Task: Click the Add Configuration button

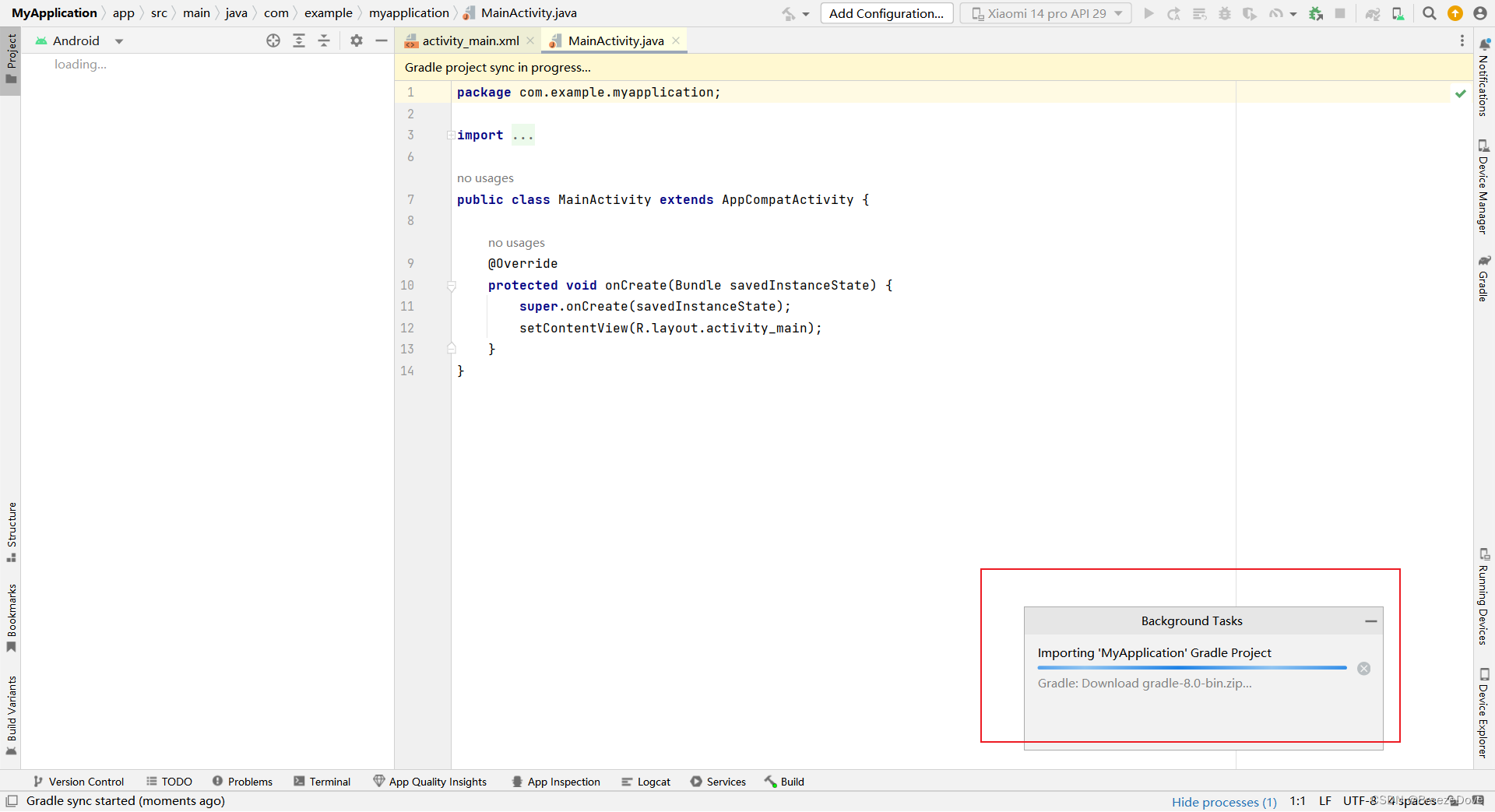Action: (886, 13)
